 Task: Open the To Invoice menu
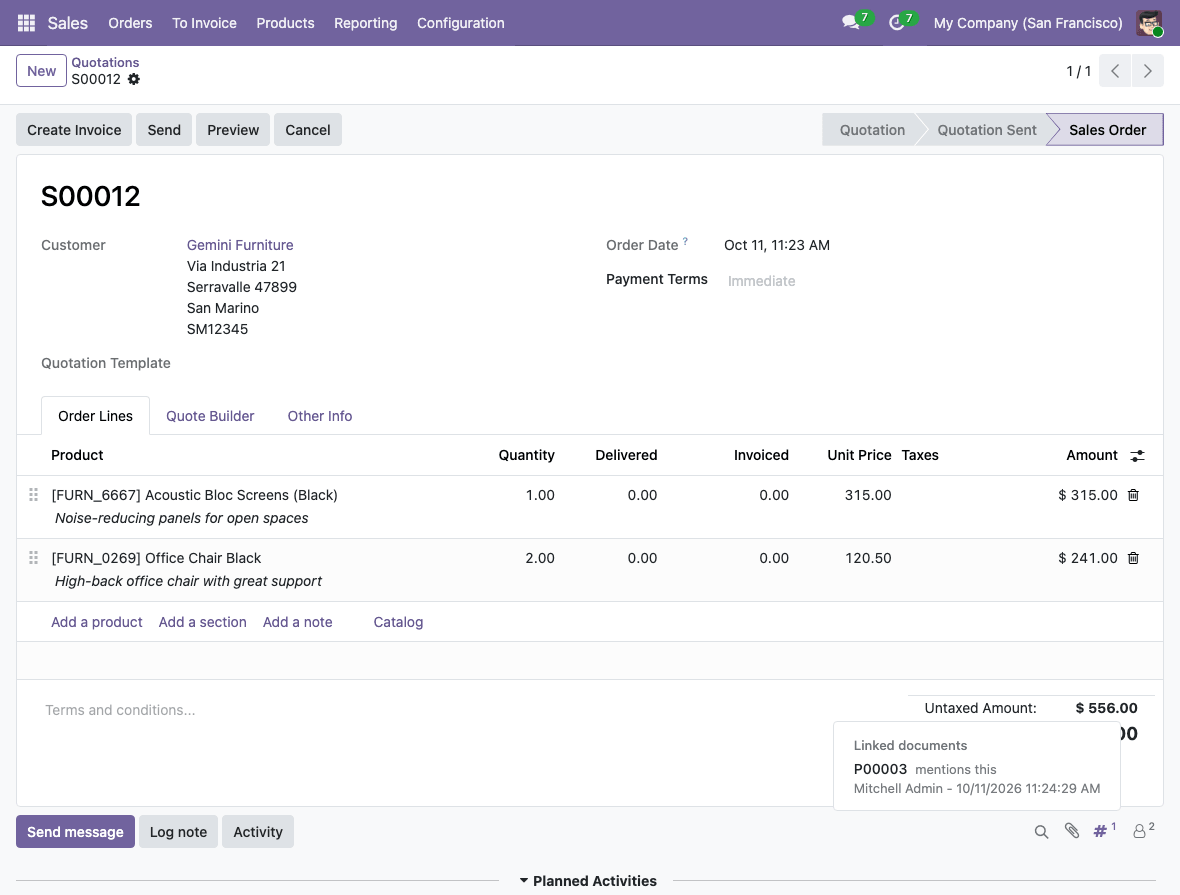tap(204, 23)
